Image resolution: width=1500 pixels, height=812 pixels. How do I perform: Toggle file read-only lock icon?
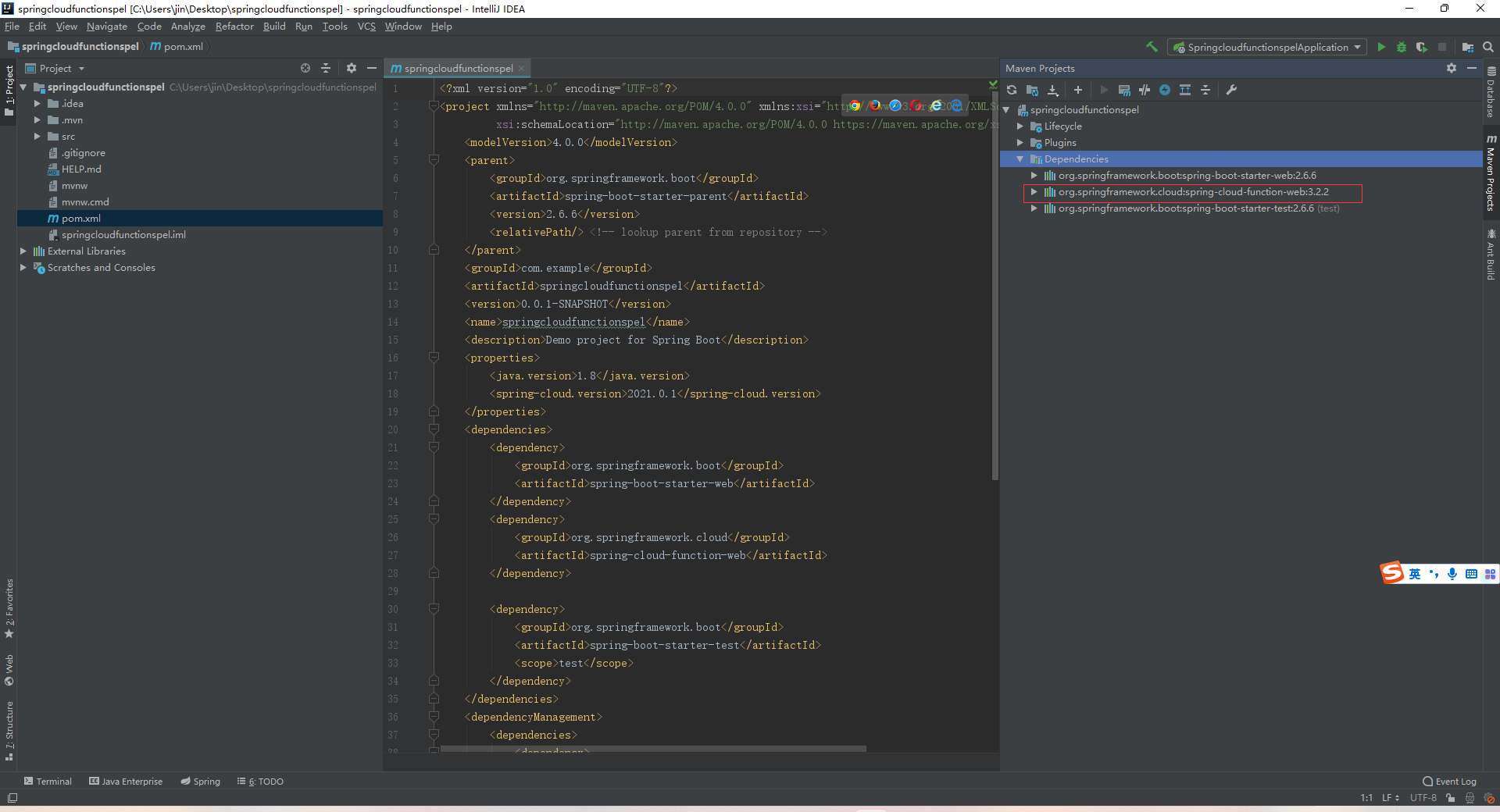tap(1450, 798)
